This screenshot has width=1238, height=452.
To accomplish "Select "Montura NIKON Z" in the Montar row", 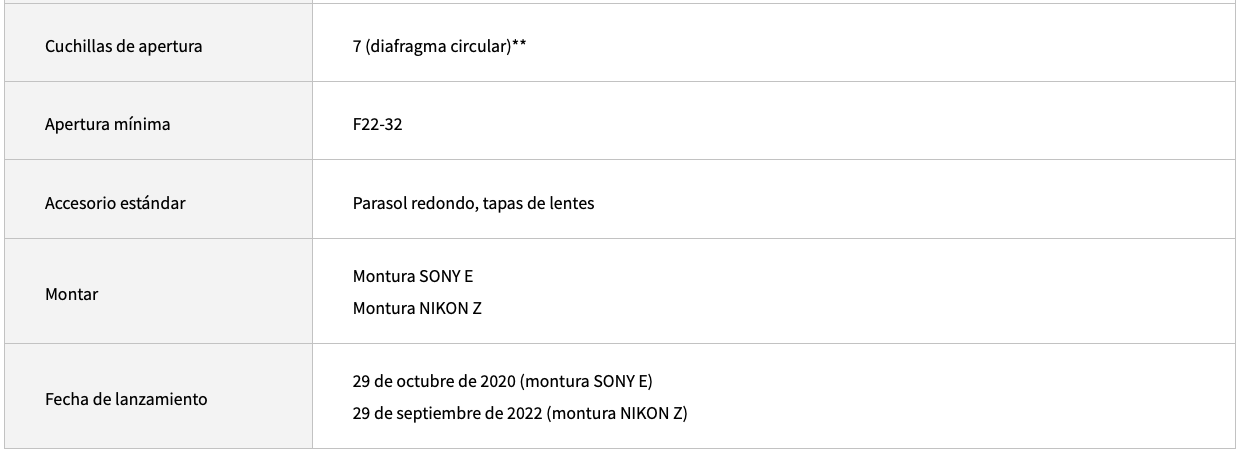I will (x=417, y=308).
